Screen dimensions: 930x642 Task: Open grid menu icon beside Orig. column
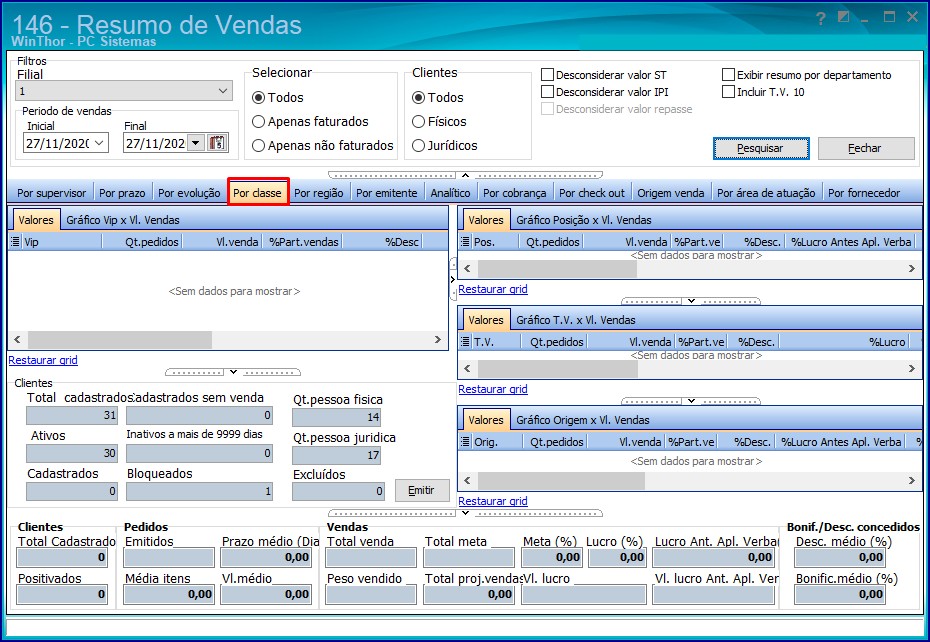[466, 441]
